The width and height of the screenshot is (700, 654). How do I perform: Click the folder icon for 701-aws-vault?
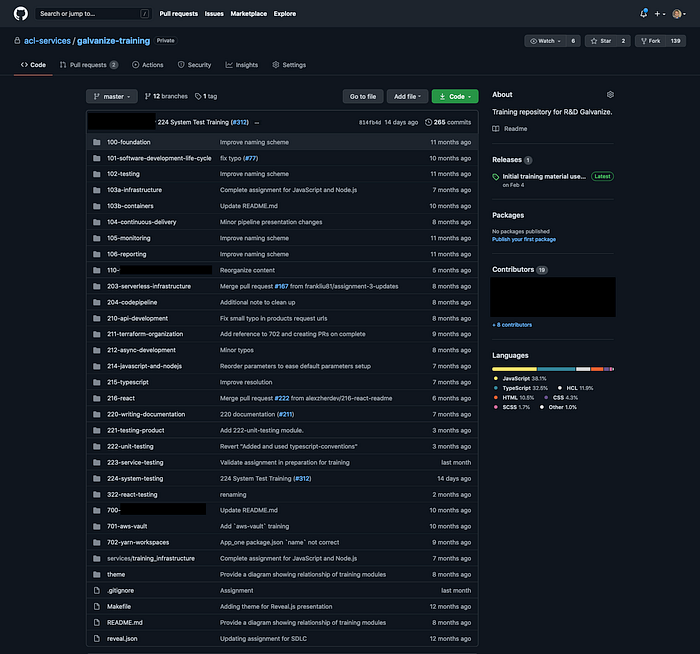pyautogui.click(x=96, y=526)
